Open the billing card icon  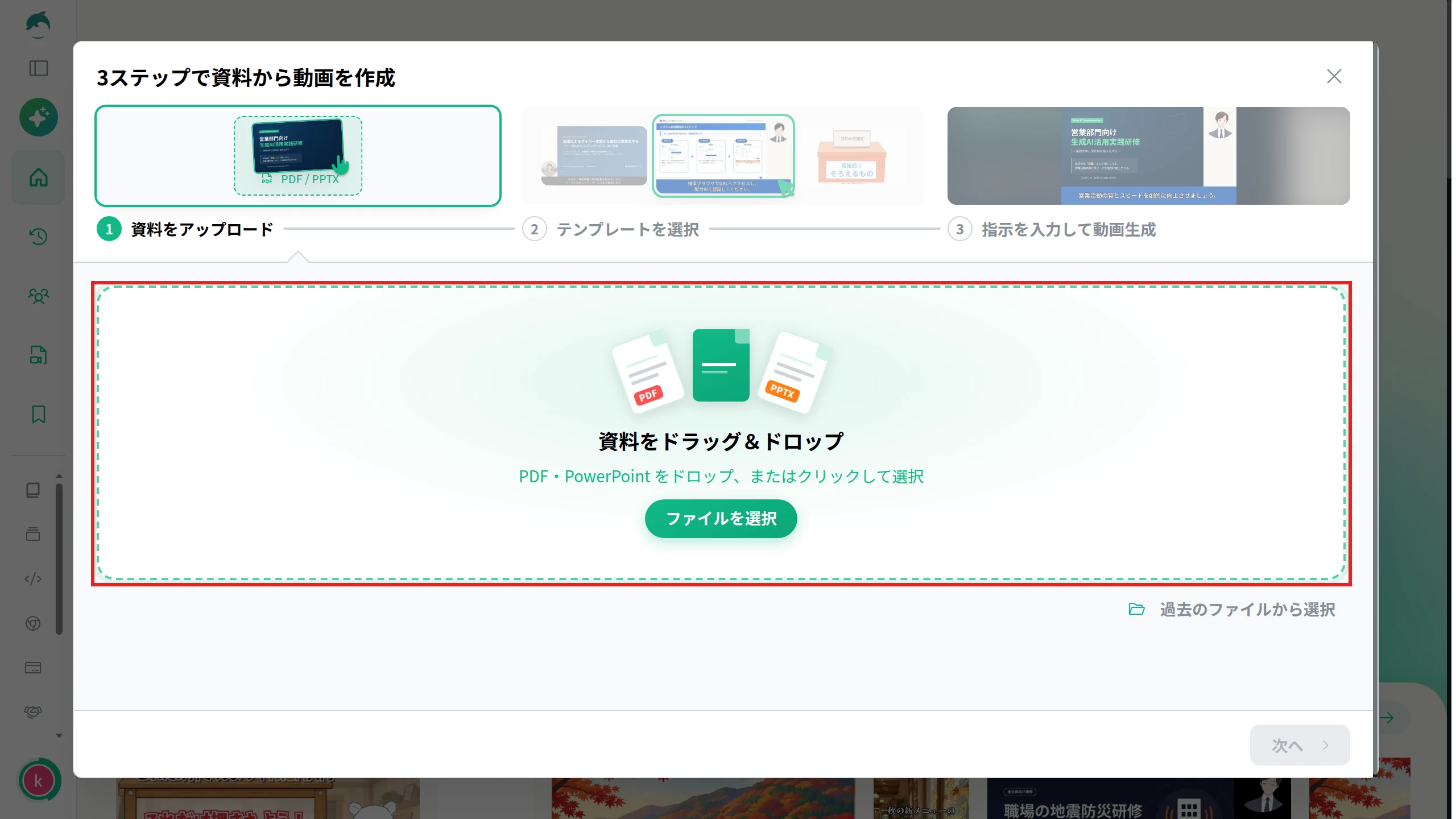(33, 668)
